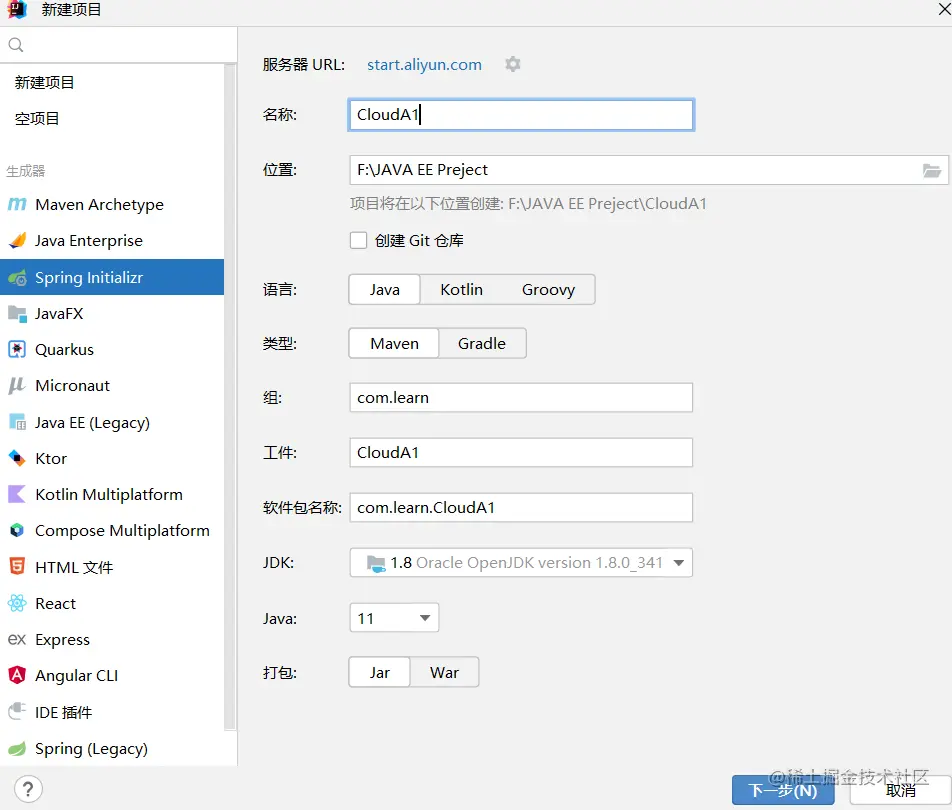Viewport: 952px width, 810px height.
Task: Select War packaging
Action: 444,672
